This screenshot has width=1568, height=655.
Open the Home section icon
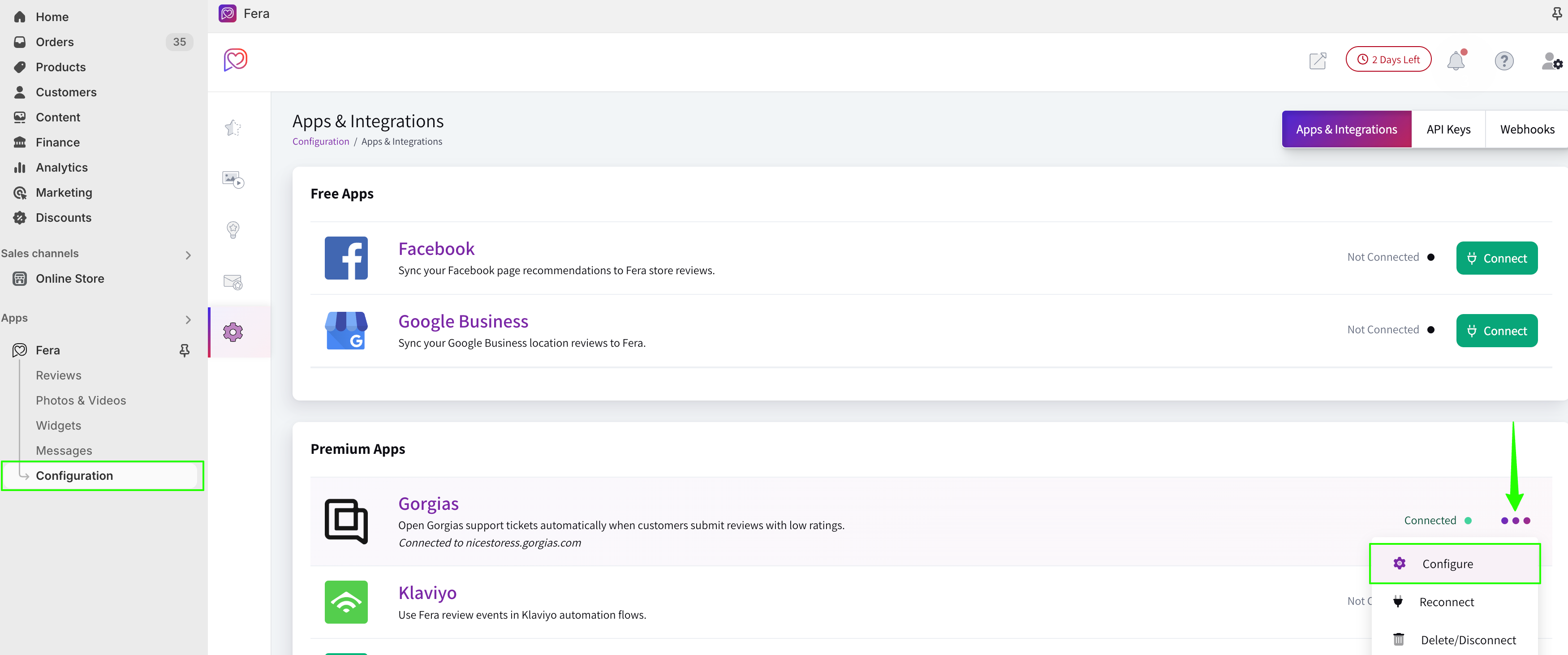click(x=19, y=17)
